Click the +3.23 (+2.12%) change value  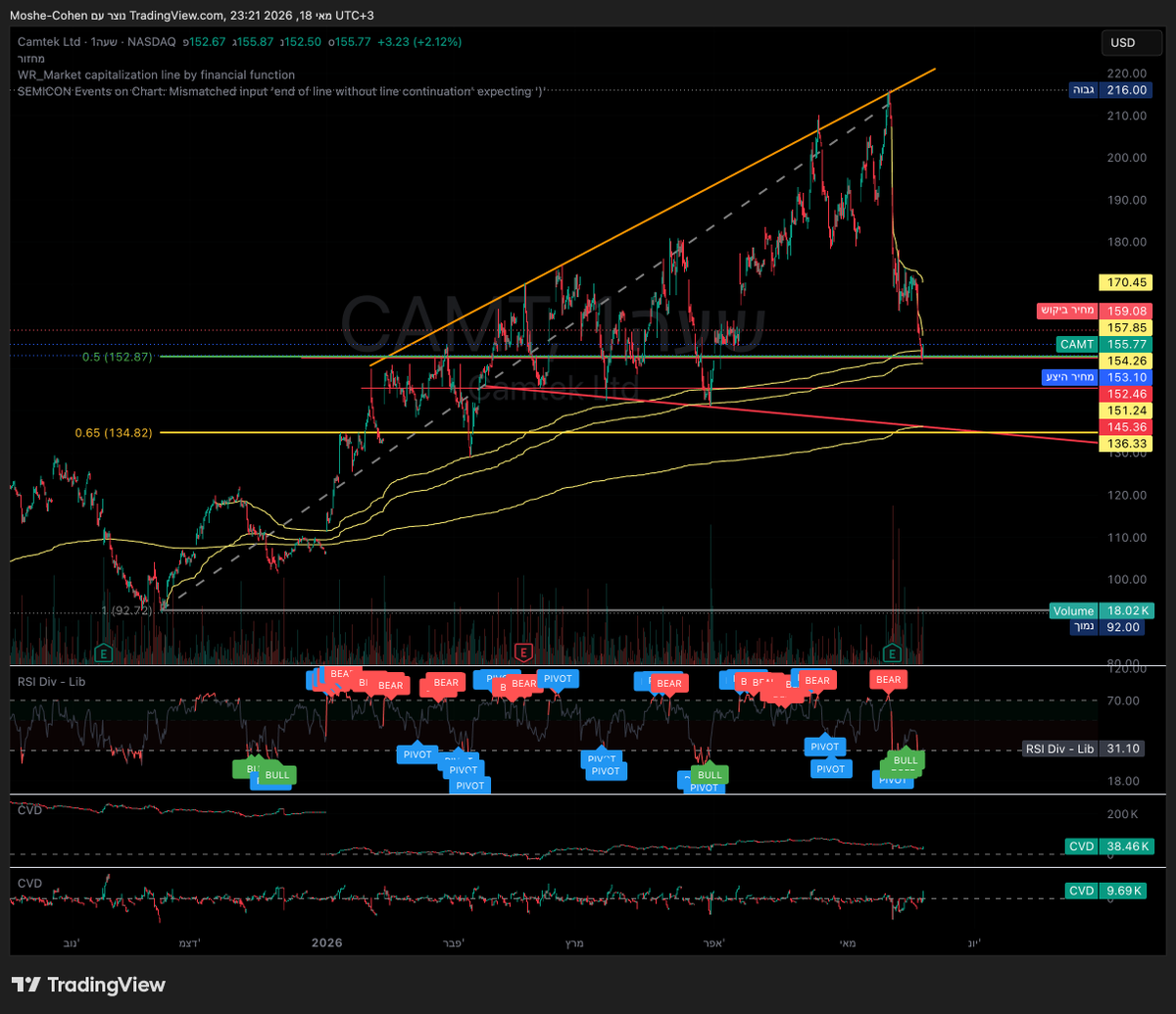[418, 42]
